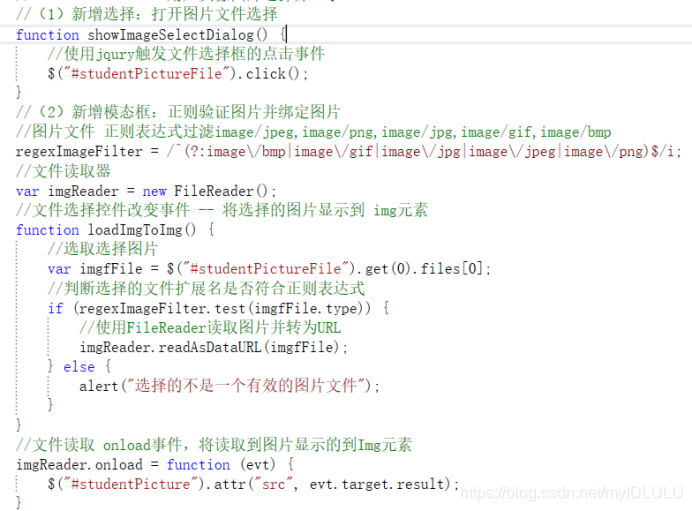Screen dimensions: 692x511
Task: Click the comment //使用jqury触发文件选择框的点击事件
Action: (186, 54)
